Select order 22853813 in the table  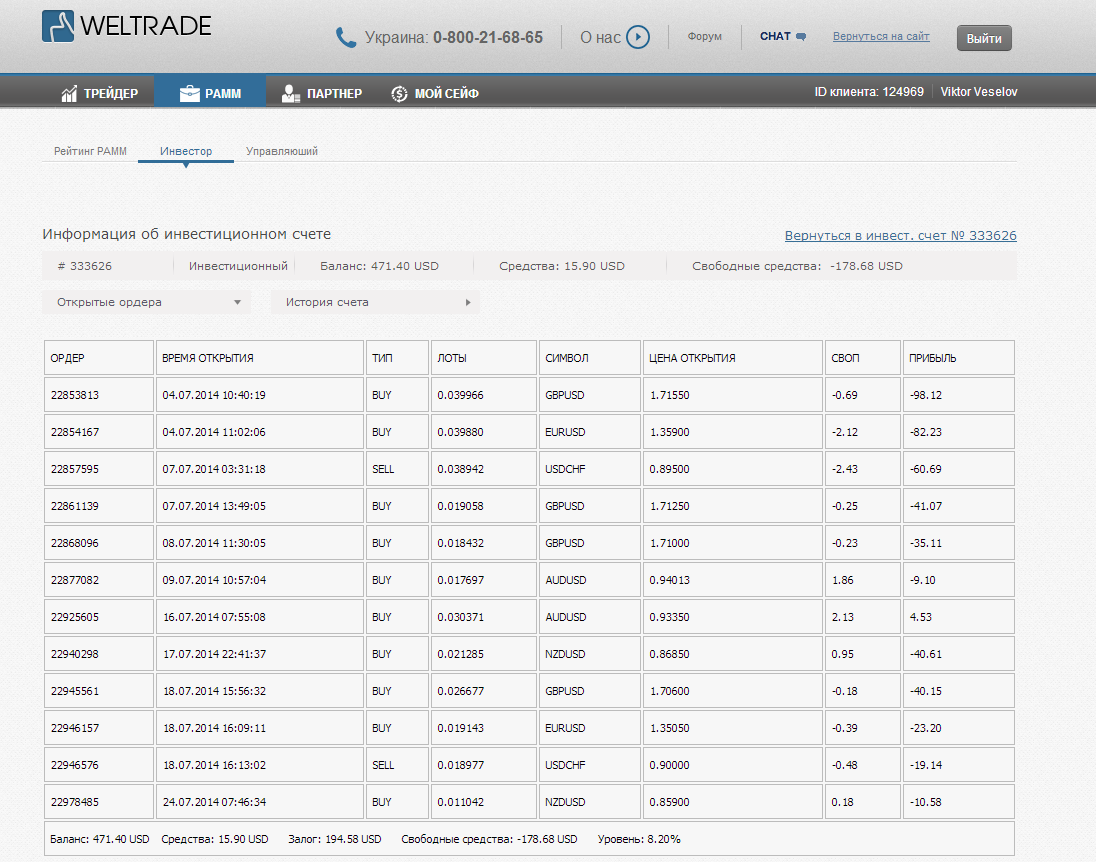pyautogui.click(x=75, y=395)
